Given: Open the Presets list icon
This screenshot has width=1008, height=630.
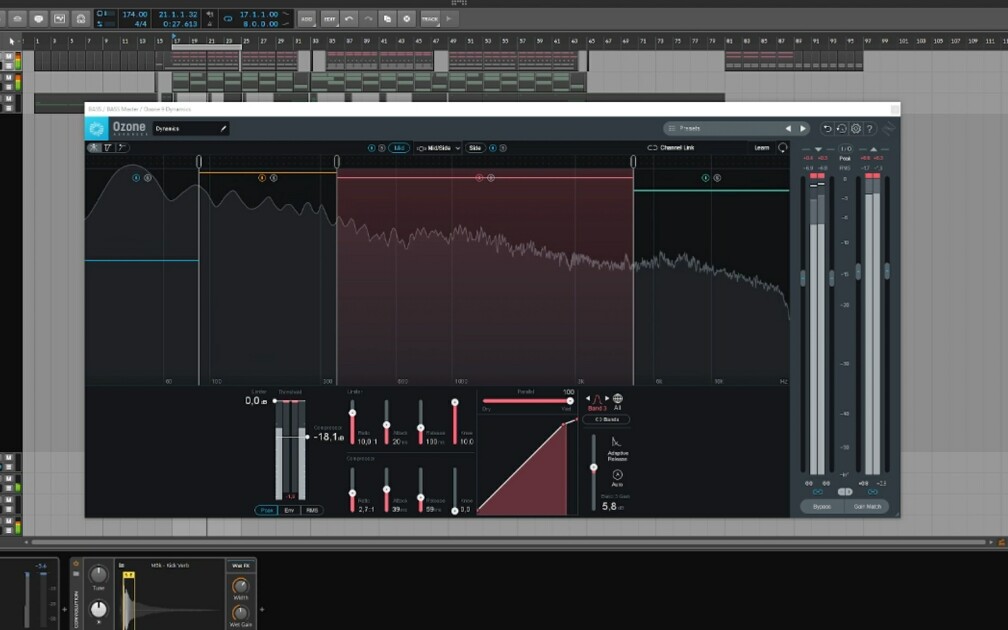Looking at the screenshot, I should click(x=672, y=129).
